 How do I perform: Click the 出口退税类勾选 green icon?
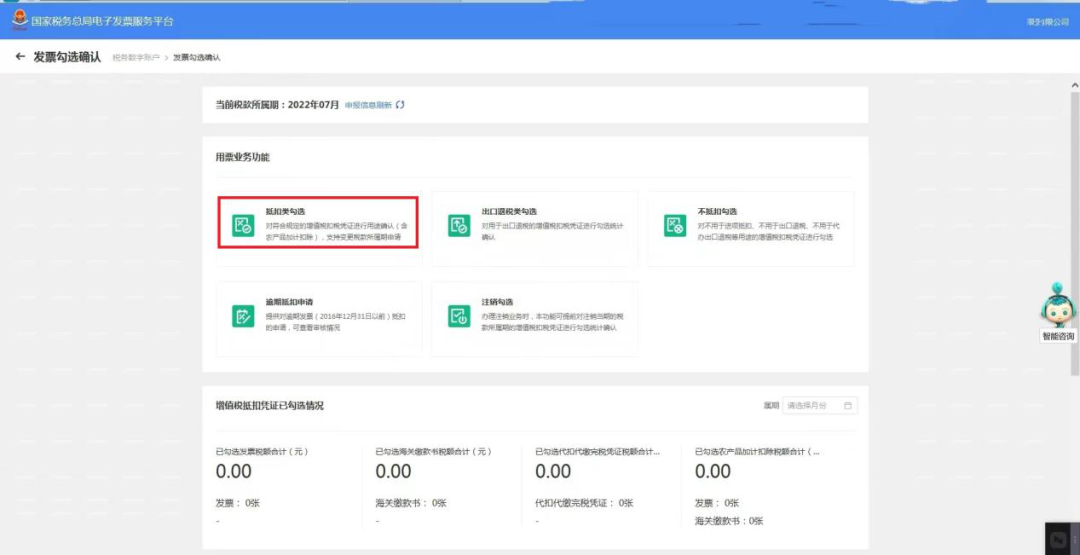(x=459, y=226)
